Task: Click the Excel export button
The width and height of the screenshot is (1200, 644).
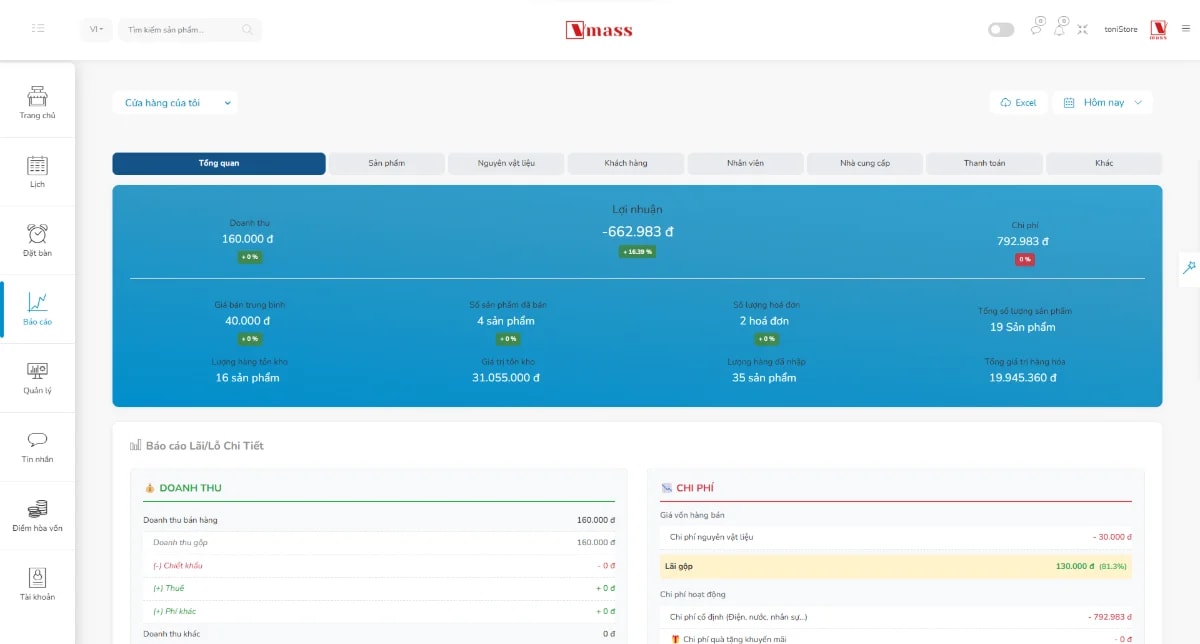Action: (x=1018, y=102)
